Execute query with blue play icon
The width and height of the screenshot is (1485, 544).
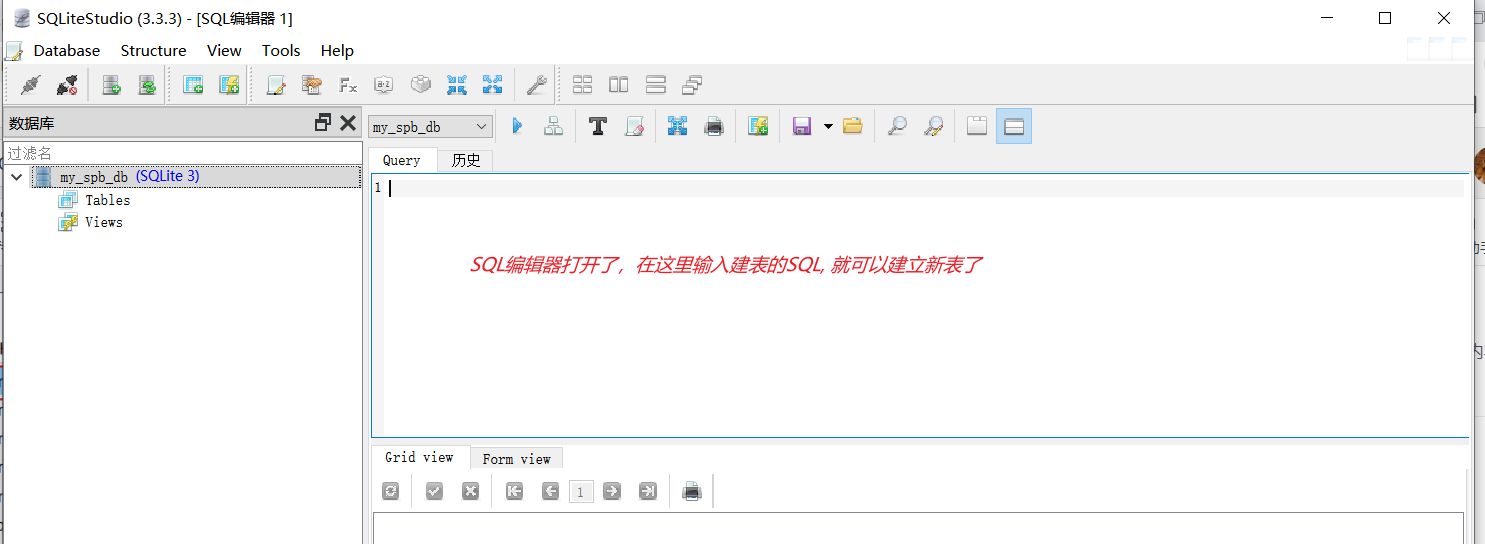click(x=517, y=126)
